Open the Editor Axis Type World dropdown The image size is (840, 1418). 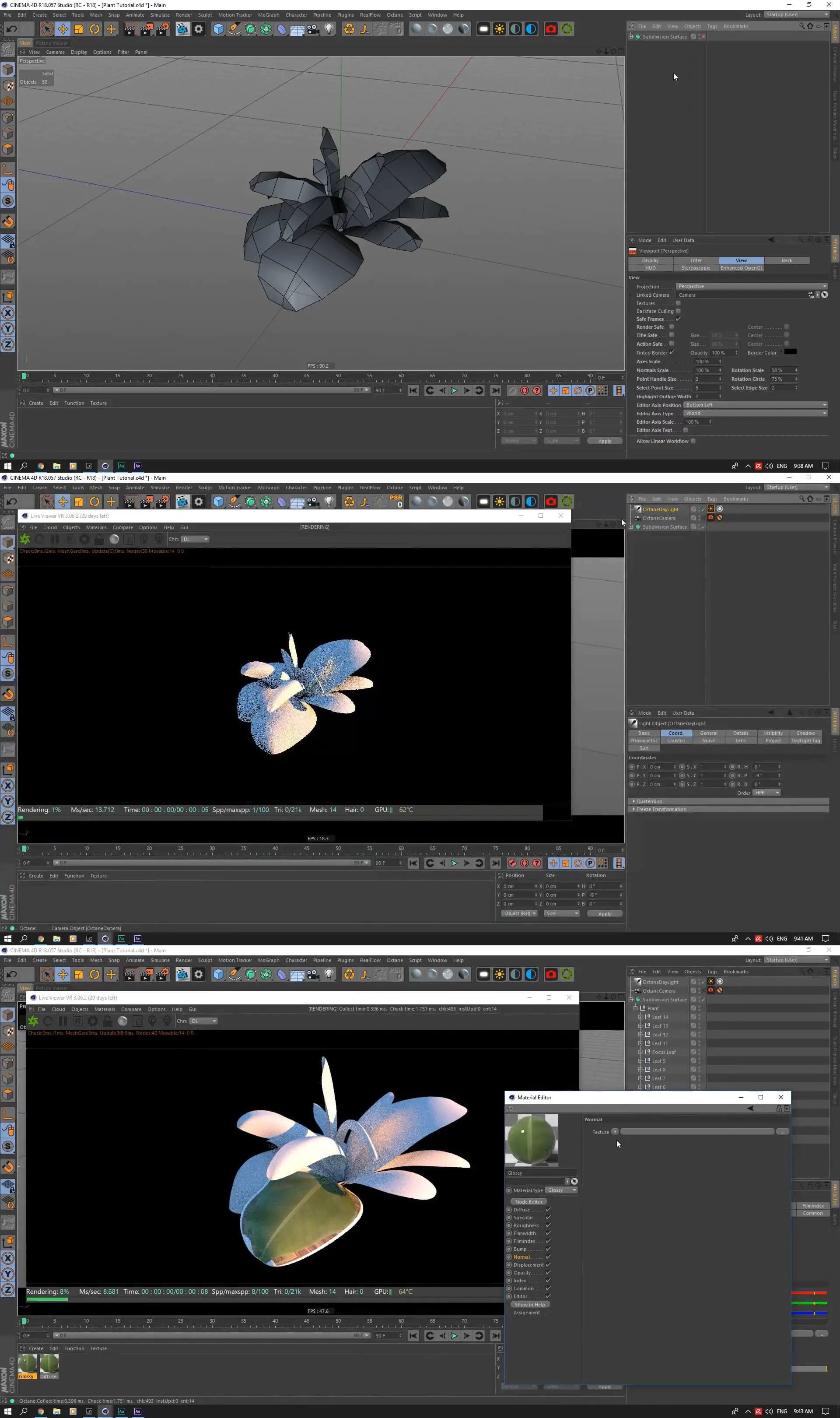tap(756, 413)
